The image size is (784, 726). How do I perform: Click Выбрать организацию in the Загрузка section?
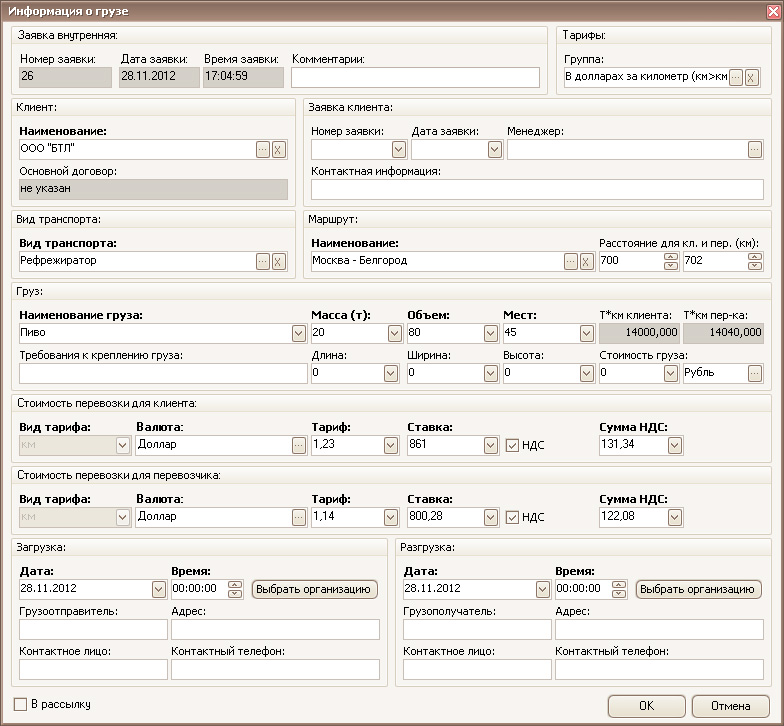pos(314,589)
